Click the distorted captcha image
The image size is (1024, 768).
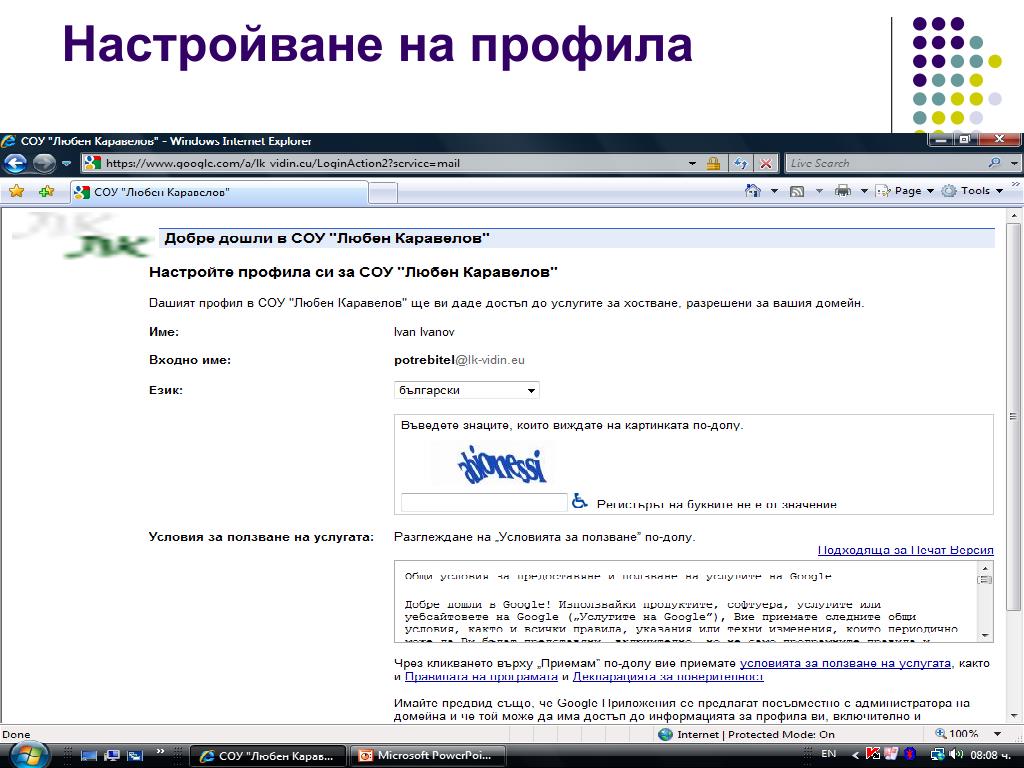502,465
